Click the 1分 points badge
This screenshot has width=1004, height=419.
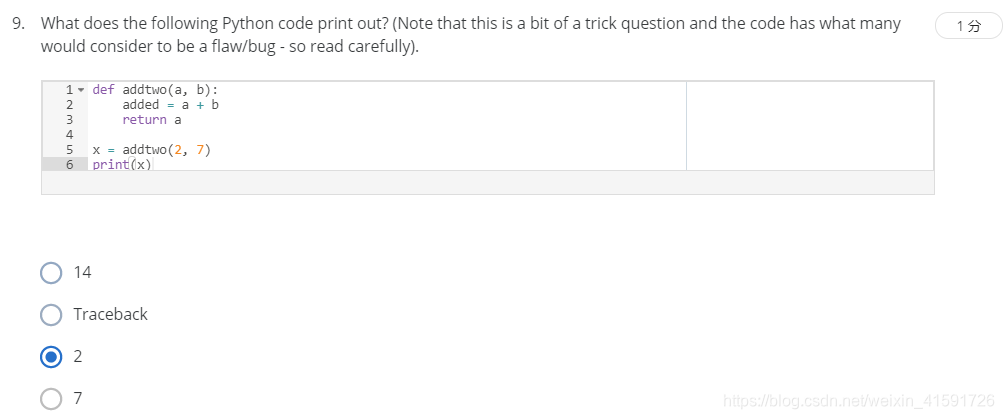coord(968,26)
